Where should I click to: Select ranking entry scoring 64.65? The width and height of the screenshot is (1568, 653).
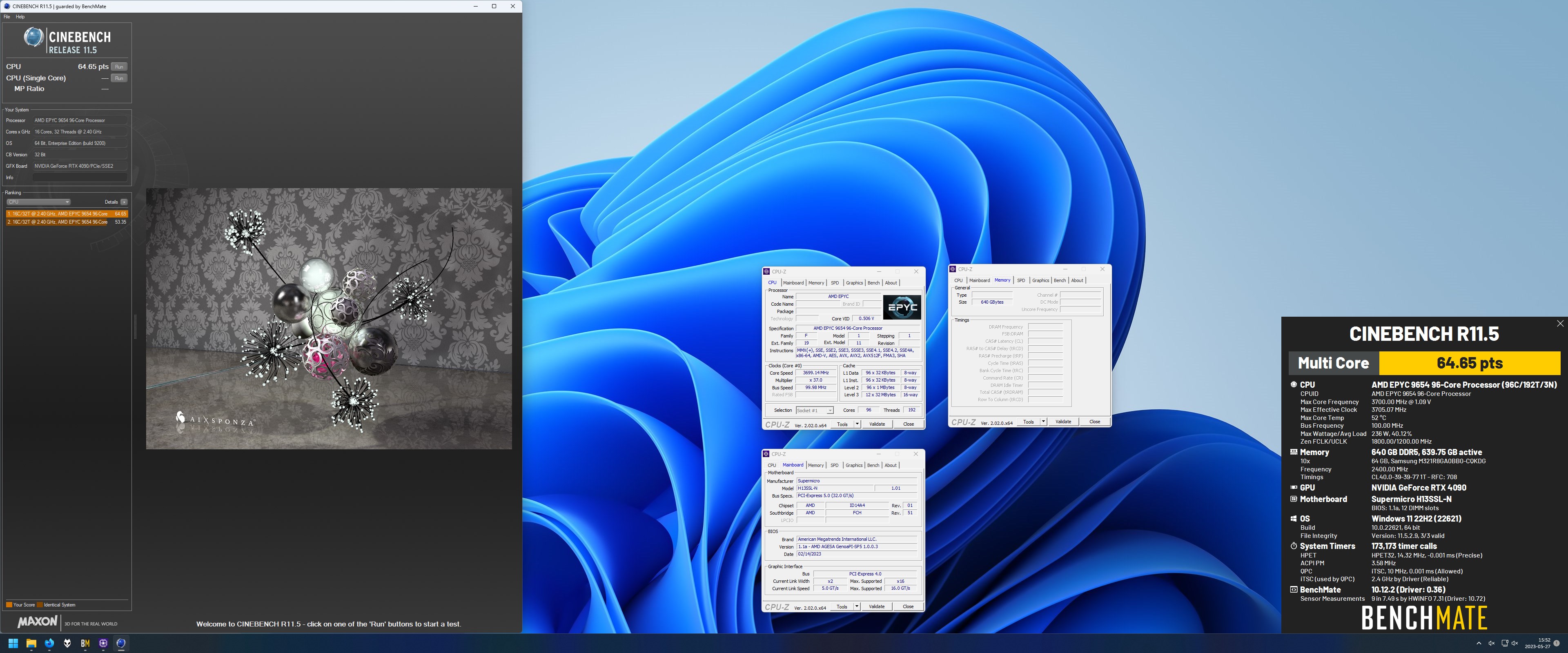(67, 213)
